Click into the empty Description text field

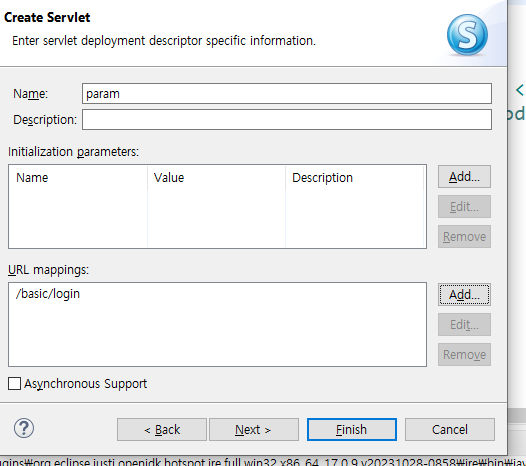tap(287, 120)
